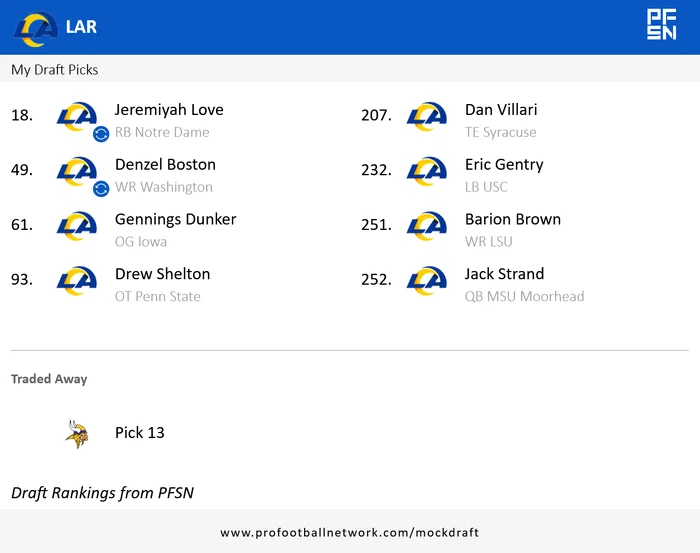Click the Rams logo beside Eric Gentry
This screenshot has width=700, height=553.
[427, 171]
